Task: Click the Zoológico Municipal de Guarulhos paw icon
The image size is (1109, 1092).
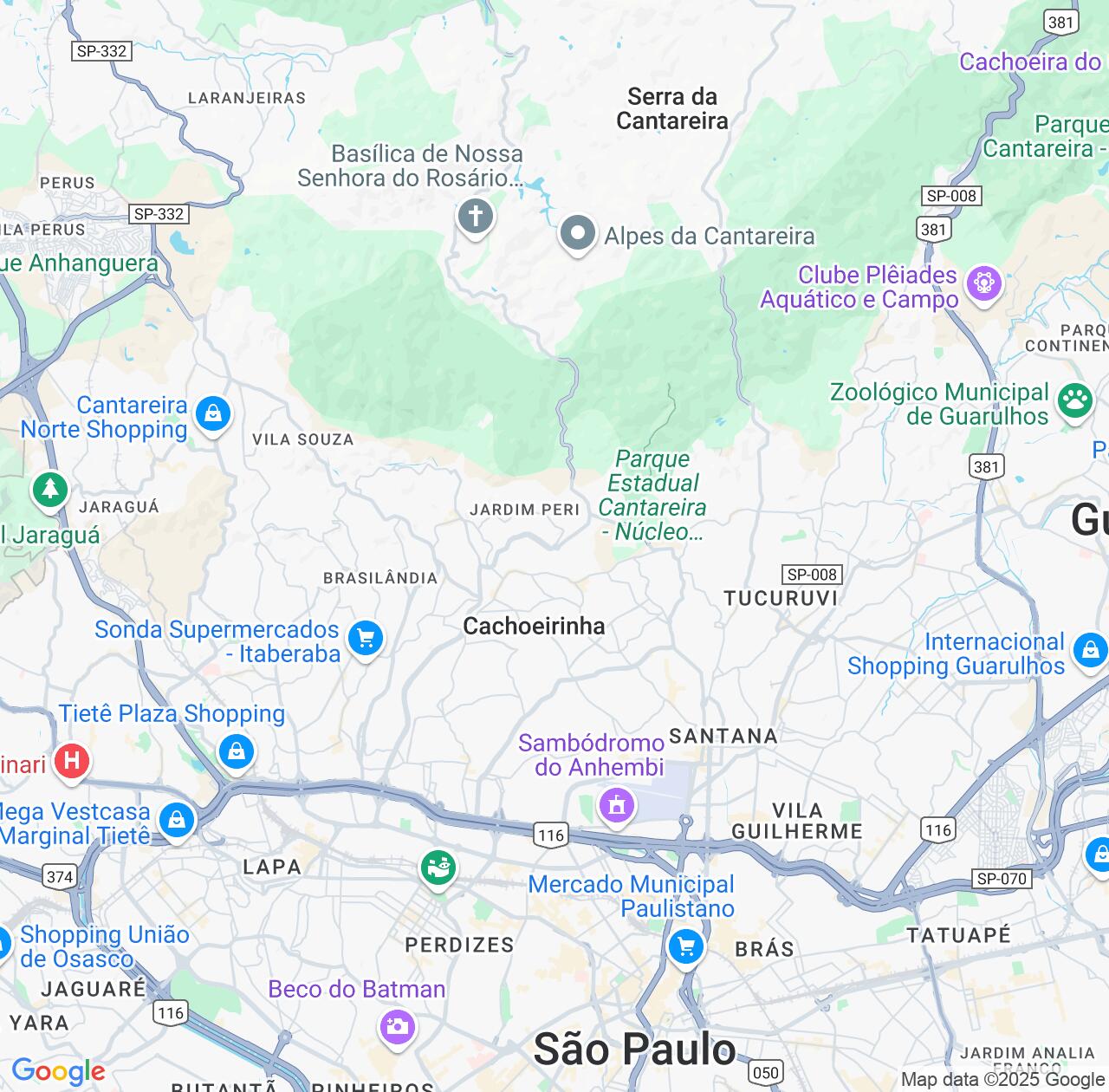Action: tap(1075, 401)
